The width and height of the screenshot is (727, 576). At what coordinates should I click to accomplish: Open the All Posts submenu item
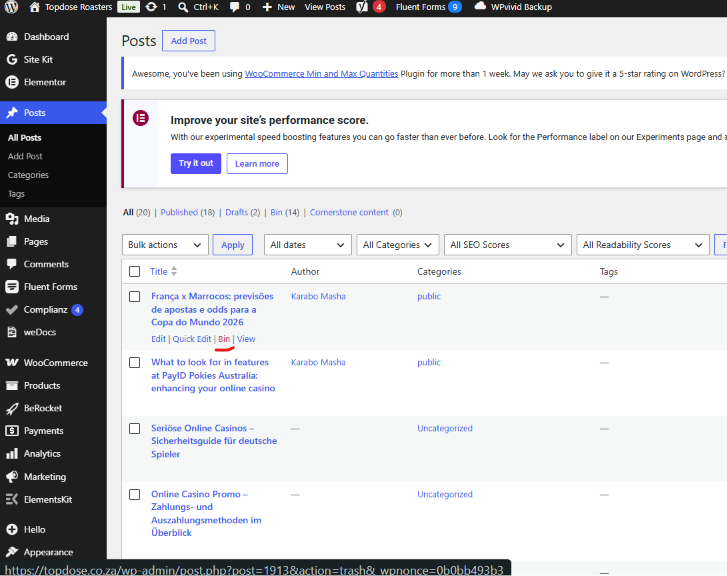(x=25, y=138)
